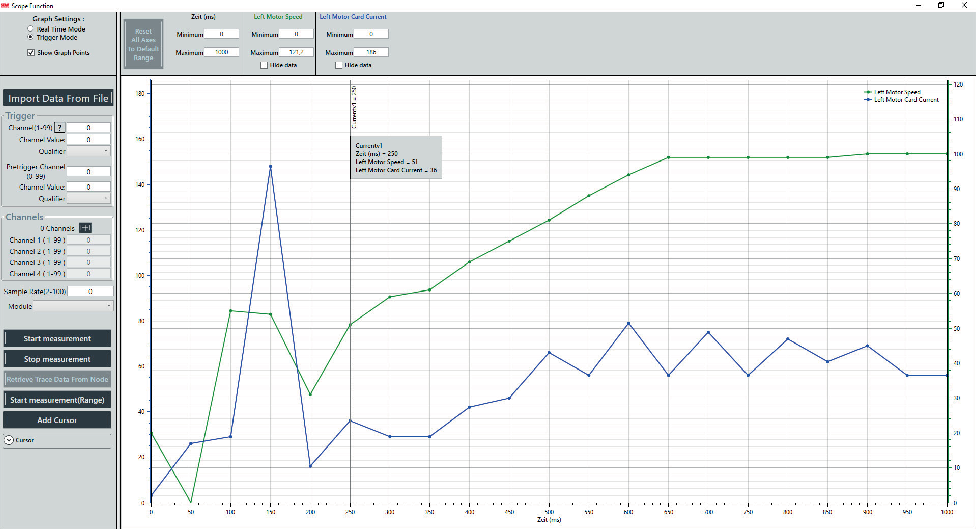Click the Cursor collapse chevron icon
Image resolution: width=976 pixels, height=529 pixels.
(x=9, y=439)
